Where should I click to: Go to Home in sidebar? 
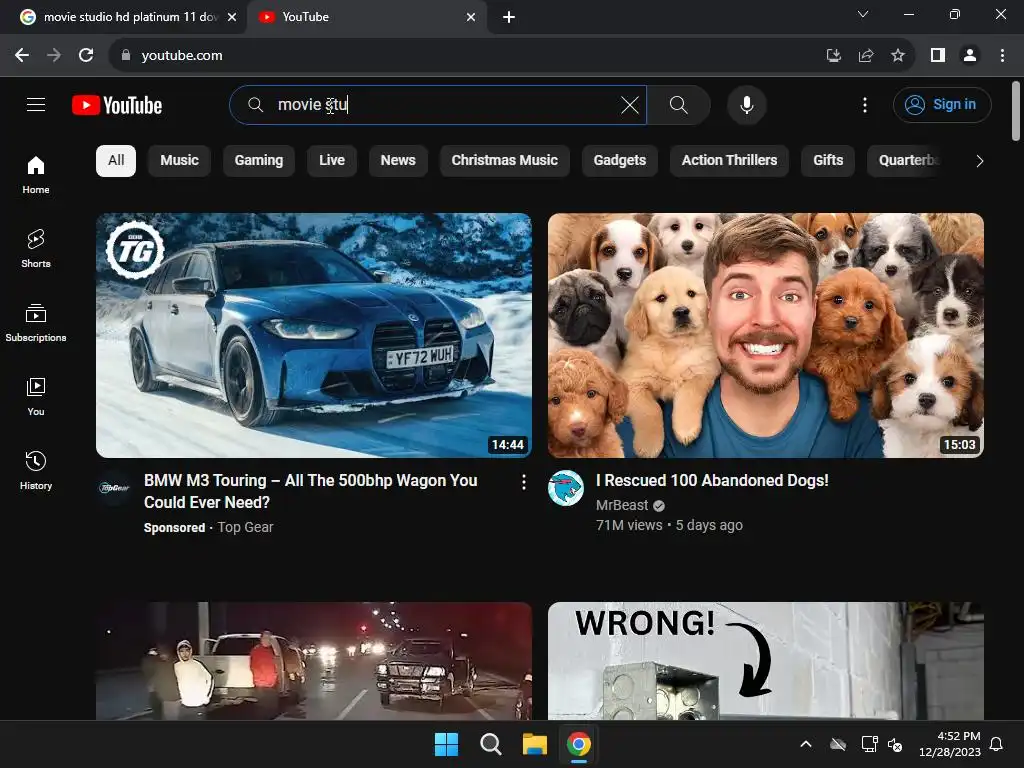(x=36, y=175)
